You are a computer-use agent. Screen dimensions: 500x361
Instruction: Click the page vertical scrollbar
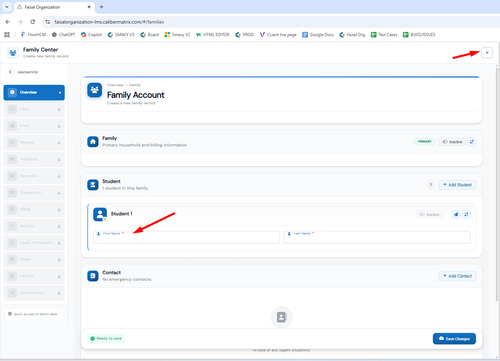tap(497, 183)
